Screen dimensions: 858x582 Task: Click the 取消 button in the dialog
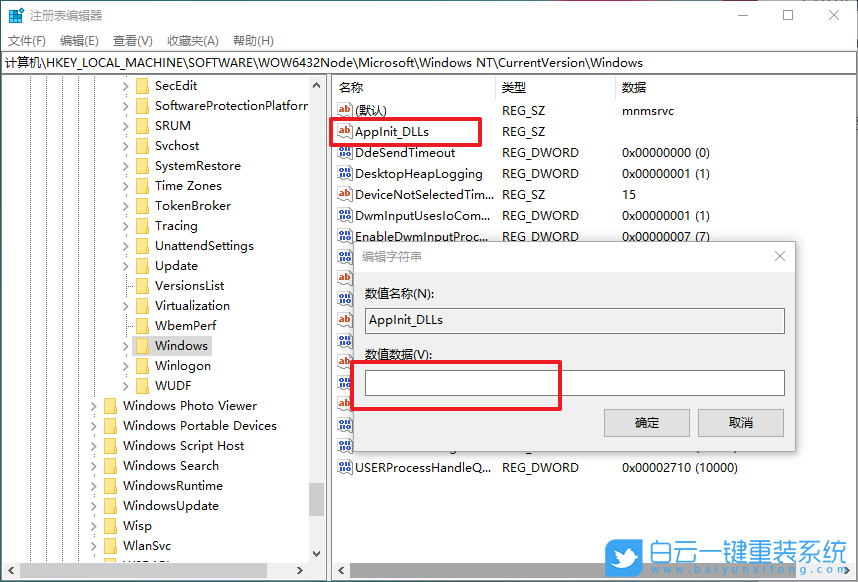pos(740,422)
